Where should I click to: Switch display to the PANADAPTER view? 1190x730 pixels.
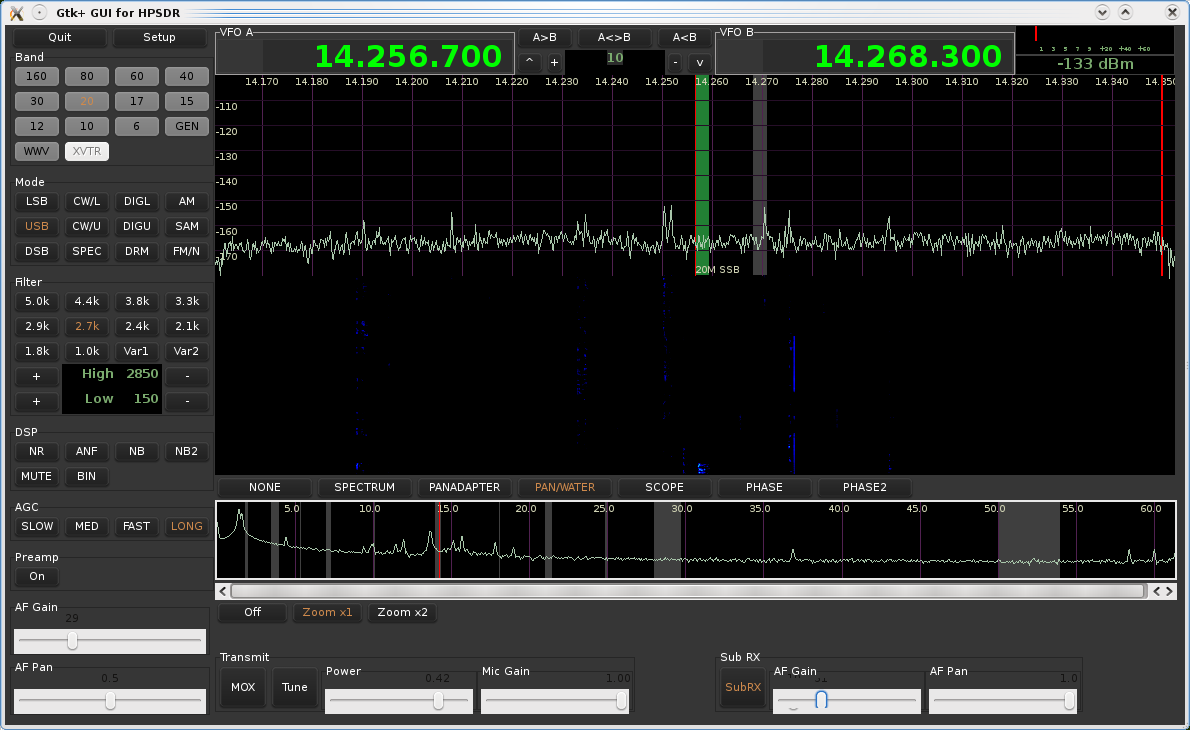[464, 488]
